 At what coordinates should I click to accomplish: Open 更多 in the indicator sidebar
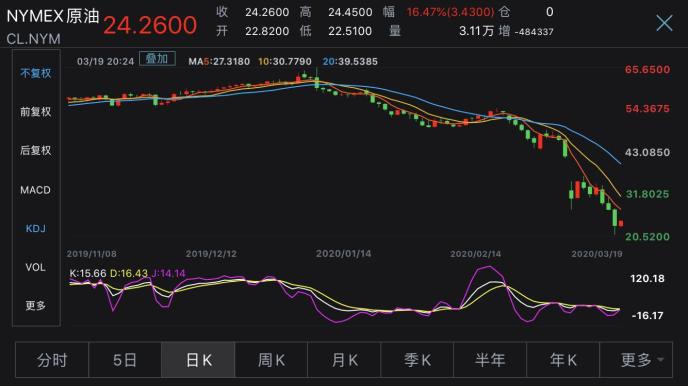point(36,305)
